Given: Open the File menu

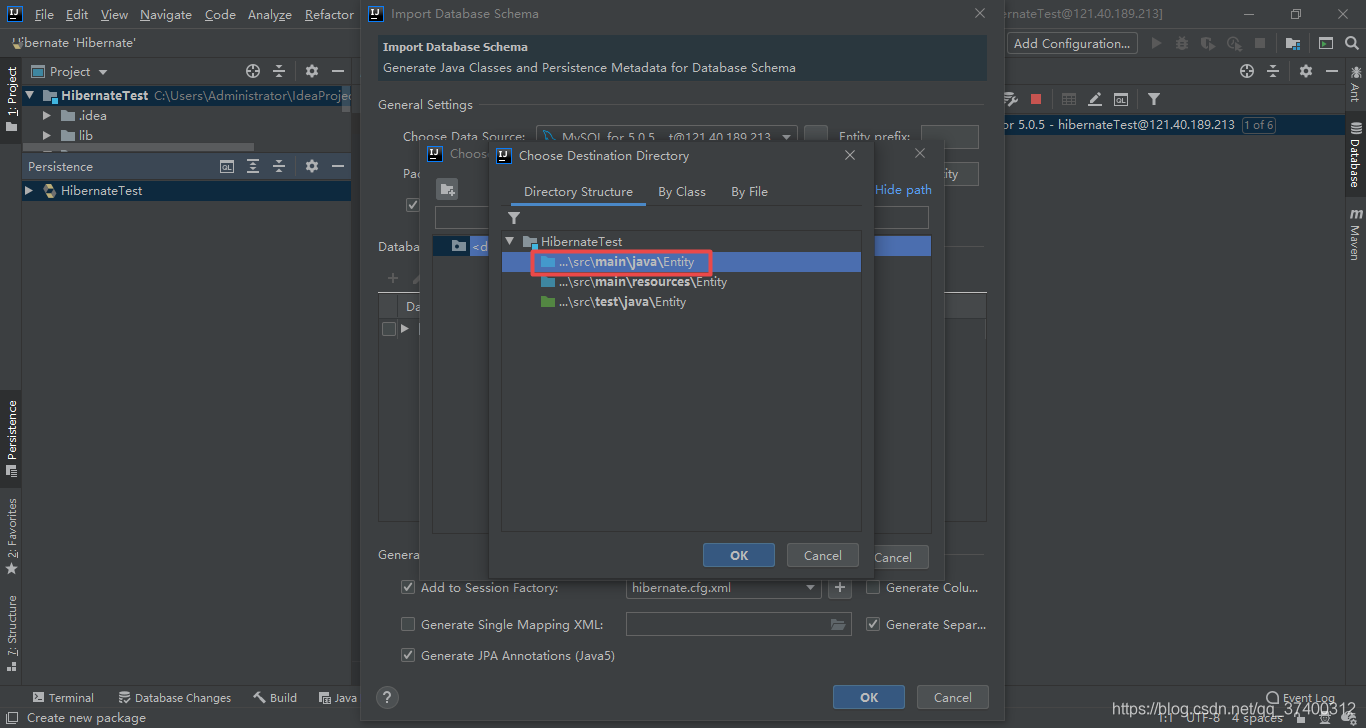Looking at the screenshot, I should 44,15.
